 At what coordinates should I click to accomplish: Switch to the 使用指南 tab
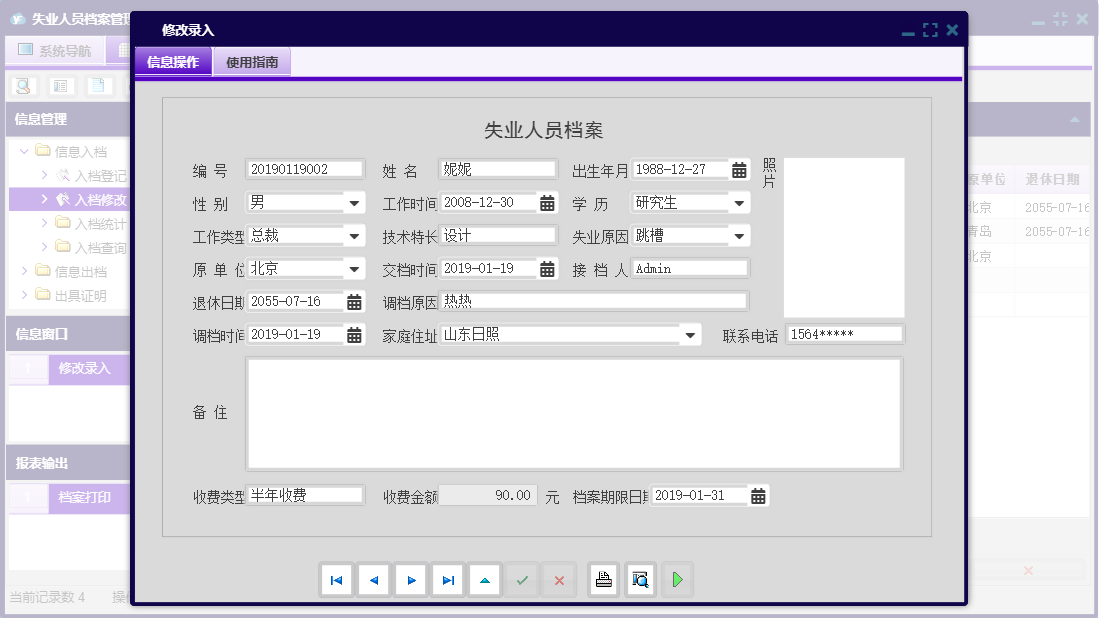252,61
